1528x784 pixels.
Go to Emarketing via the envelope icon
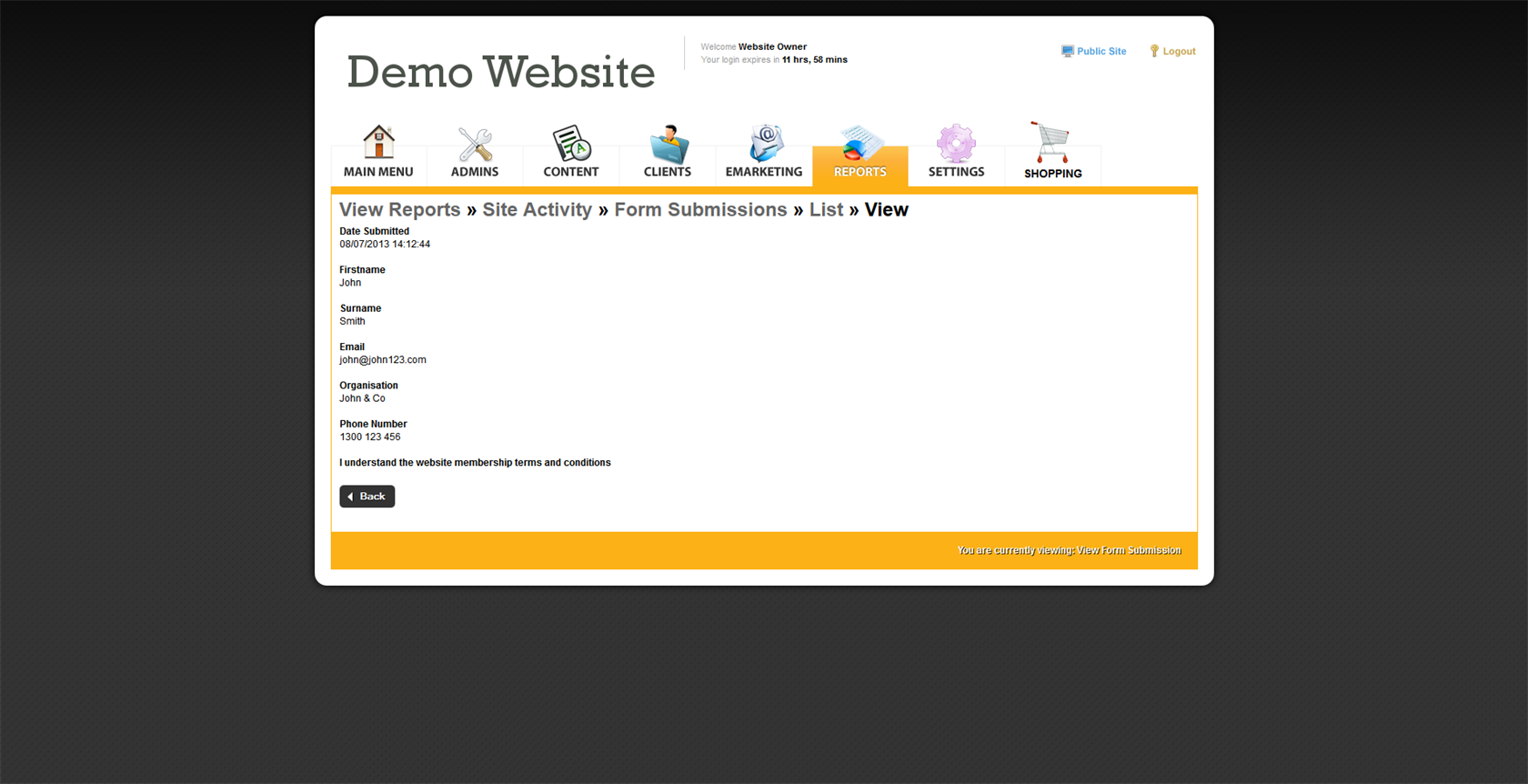[764, 144]
